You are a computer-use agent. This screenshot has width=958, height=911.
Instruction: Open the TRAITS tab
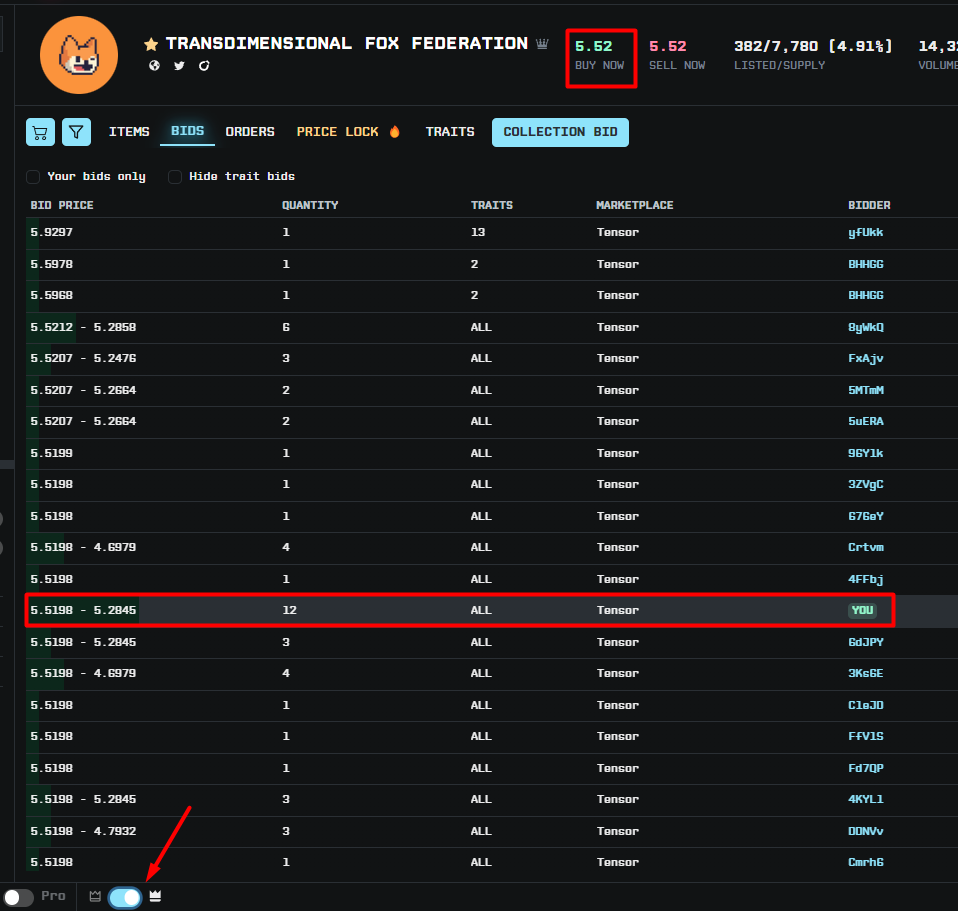(450, 132)
